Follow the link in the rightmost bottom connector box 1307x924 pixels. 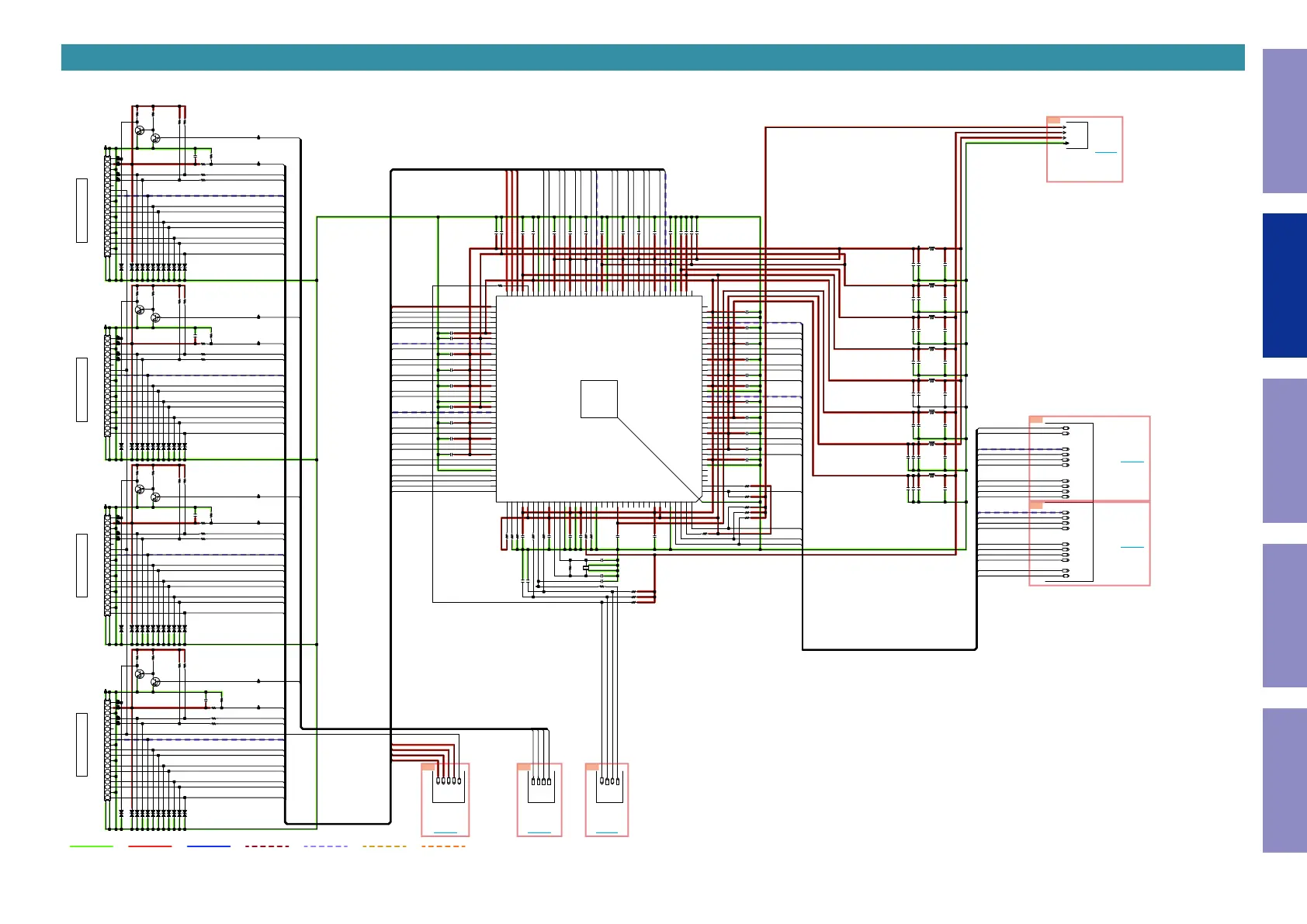[607, 832]
